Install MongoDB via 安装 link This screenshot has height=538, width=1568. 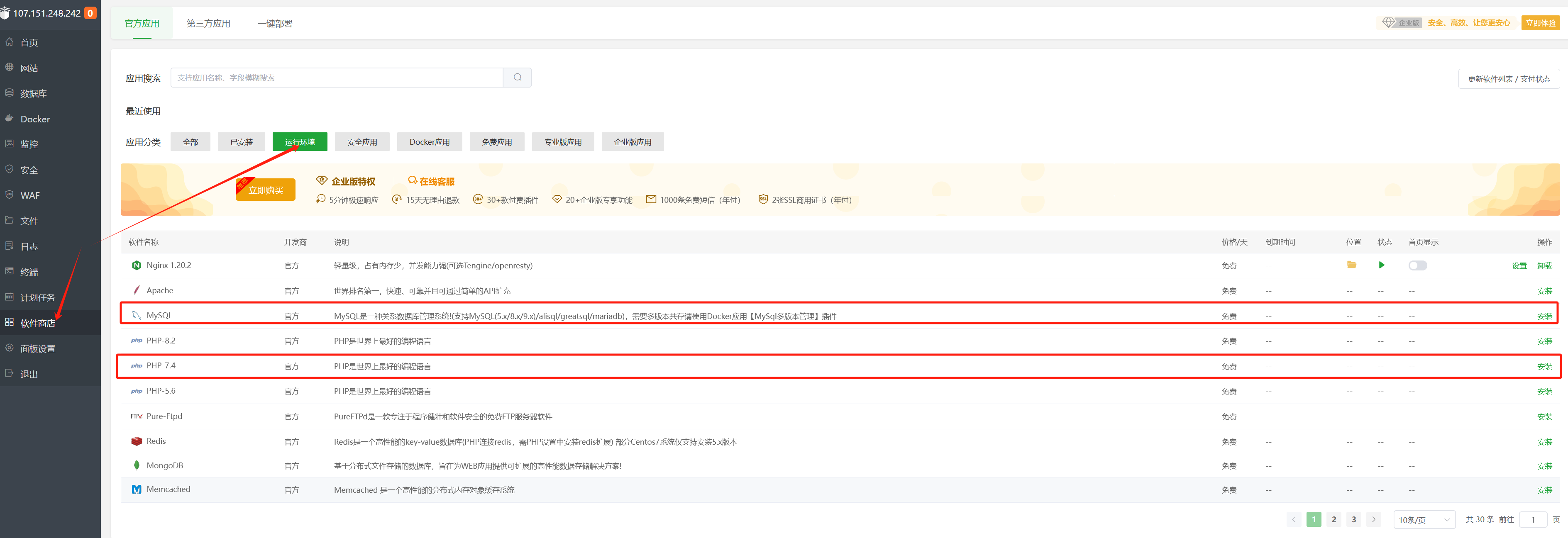[x=1544, y=466]
